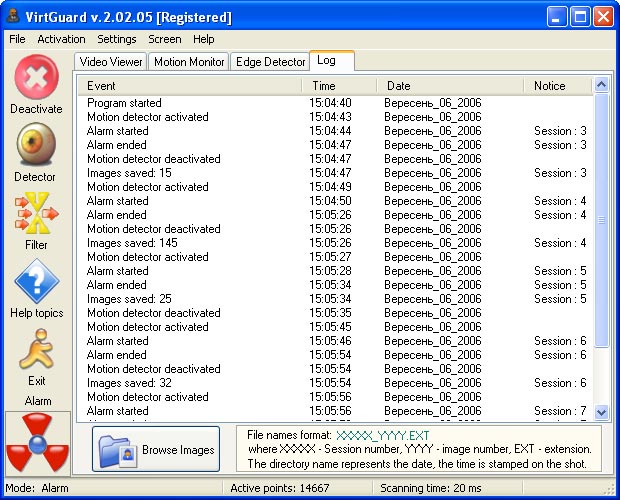Sort log by Time column header
Screen dimensions: 620x500
[x=339, y=86]
